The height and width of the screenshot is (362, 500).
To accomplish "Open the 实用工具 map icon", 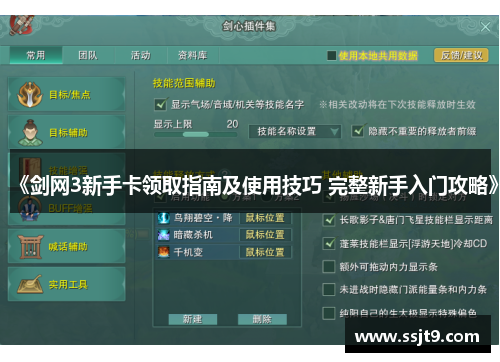I will pyautogui.click(x=30, y=284).
